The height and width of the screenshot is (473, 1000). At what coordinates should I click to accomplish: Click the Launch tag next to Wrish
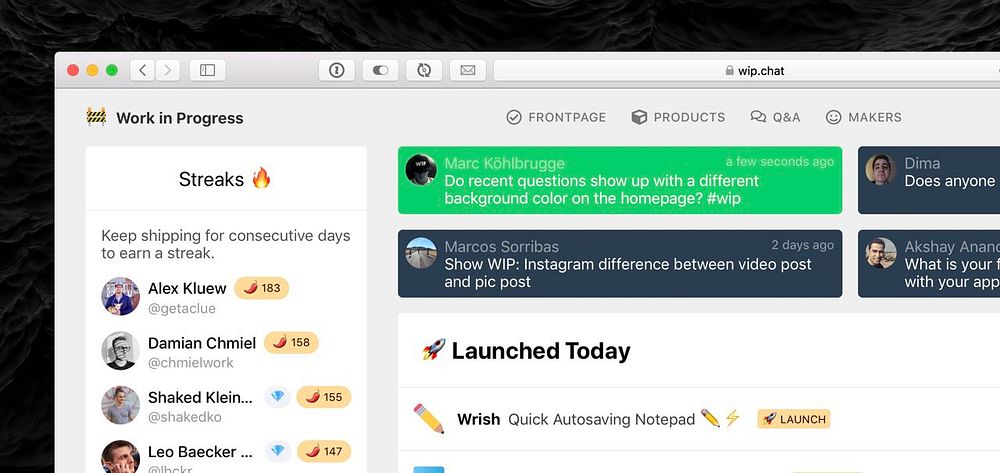[794, 419]
